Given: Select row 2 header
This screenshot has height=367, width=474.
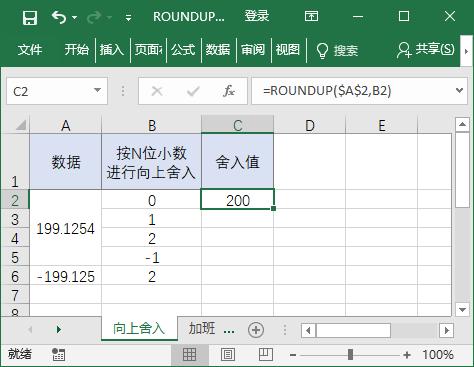Looking at the screenshot, I should click(x=15, y=200).
